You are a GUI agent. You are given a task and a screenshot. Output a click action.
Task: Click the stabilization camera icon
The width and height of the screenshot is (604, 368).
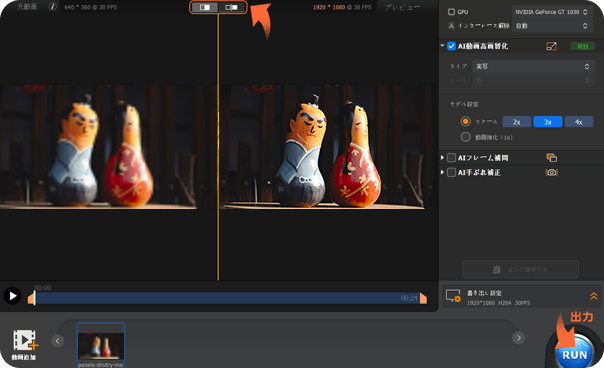coord(552,172)
